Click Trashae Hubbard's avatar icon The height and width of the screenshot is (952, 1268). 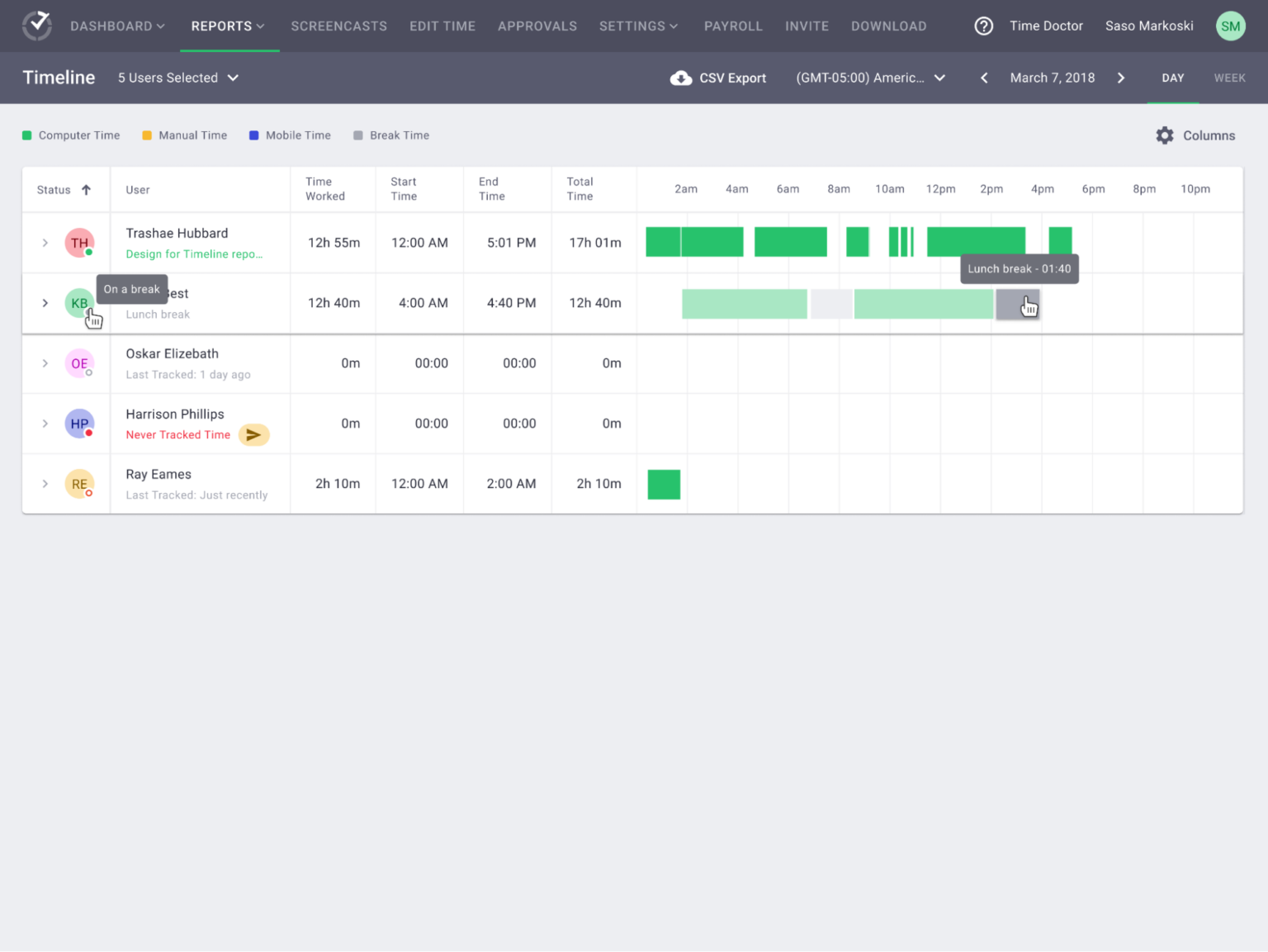point(78,242)
